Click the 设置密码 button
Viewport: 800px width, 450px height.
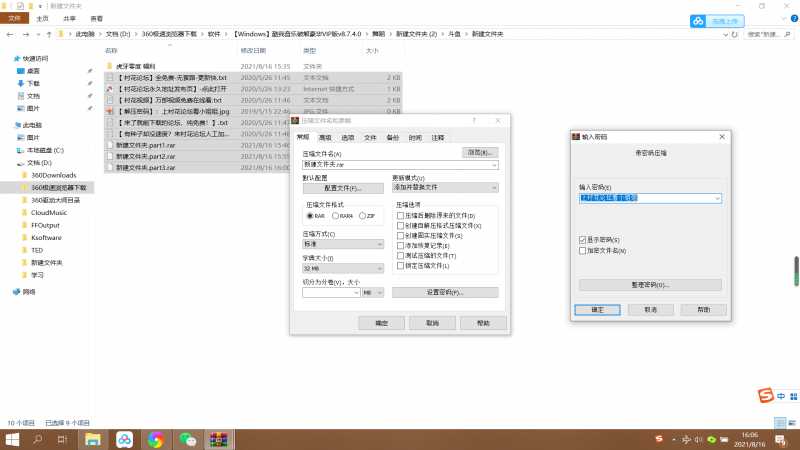point(444,292)
